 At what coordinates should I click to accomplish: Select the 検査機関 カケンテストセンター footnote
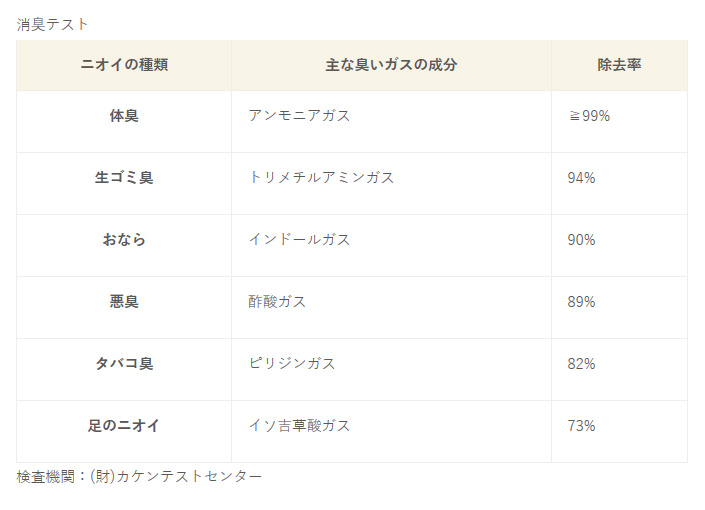click(139, 476)
